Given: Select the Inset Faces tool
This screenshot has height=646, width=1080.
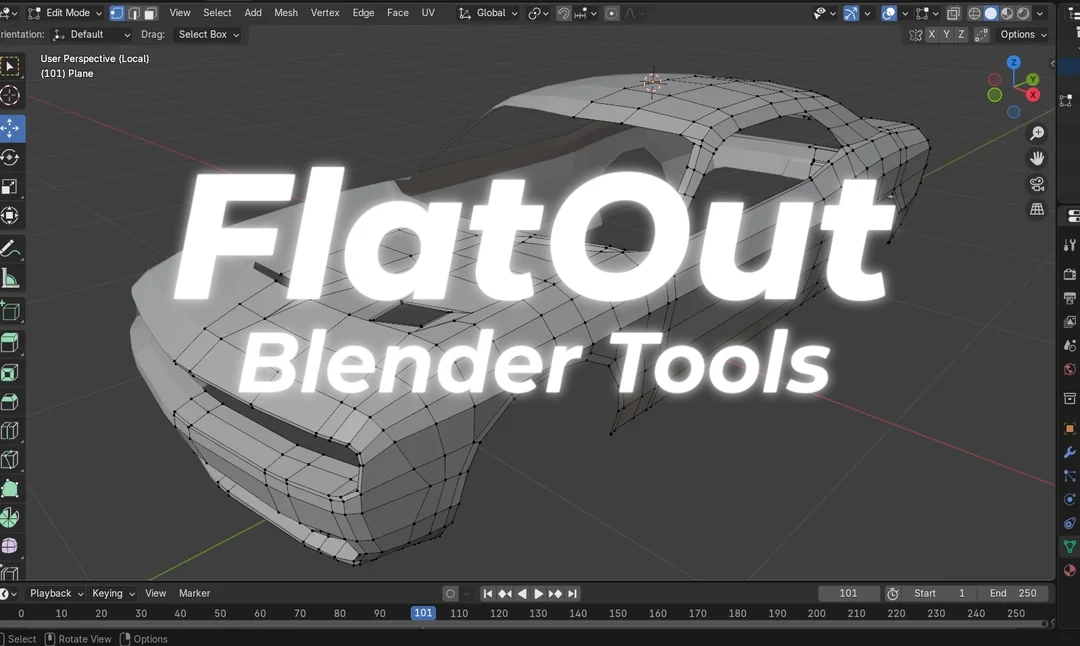Looking at the screenshot, I should [x=10, y=373].
